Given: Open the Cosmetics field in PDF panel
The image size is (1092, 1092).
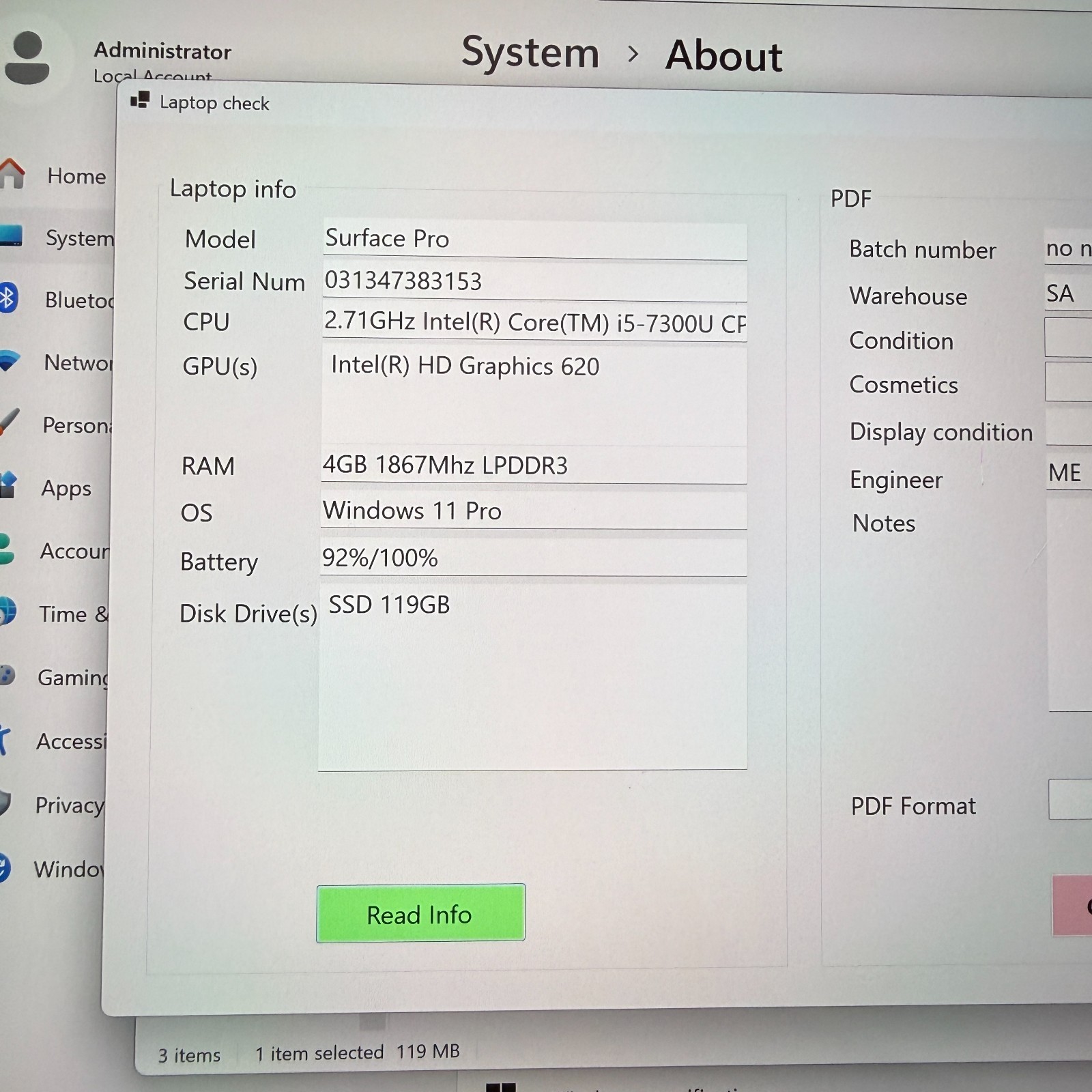Looking at the screenshot, I should pyautogui.click(x=1069, y=382).
